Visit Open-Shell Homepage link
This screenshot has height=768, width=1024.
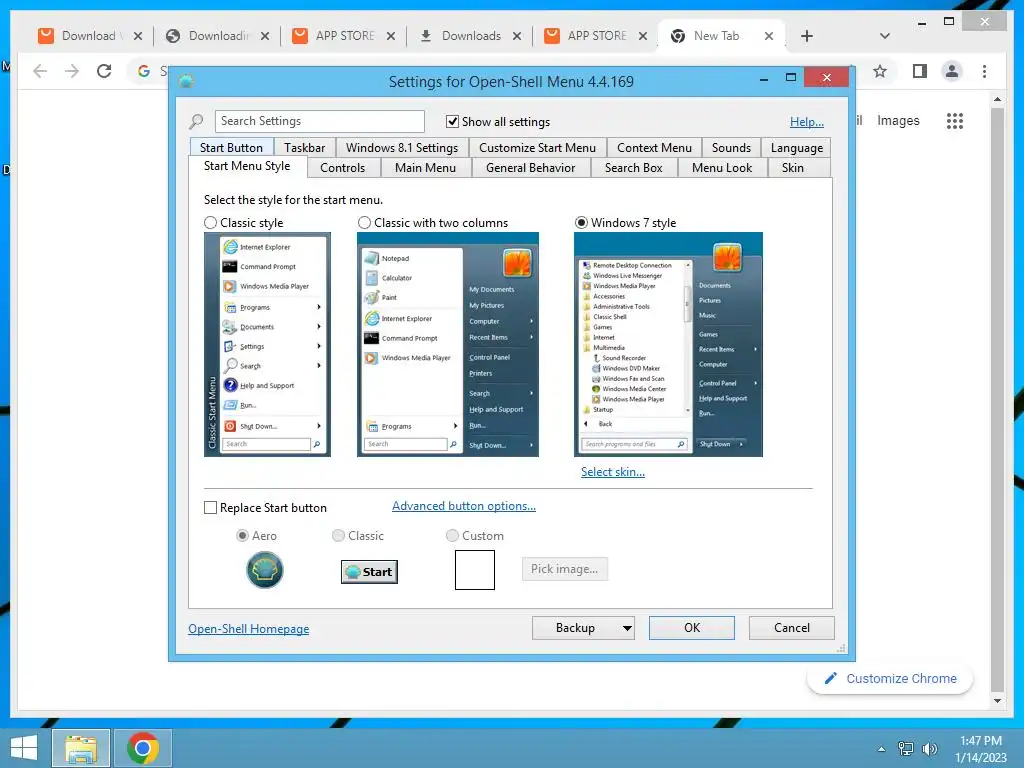(x=249, y=629)
